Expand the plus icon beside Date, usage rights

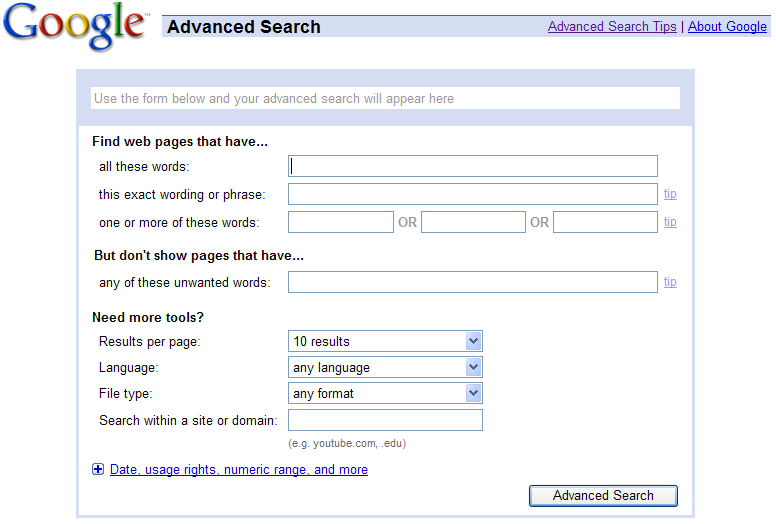click(98, 469)
